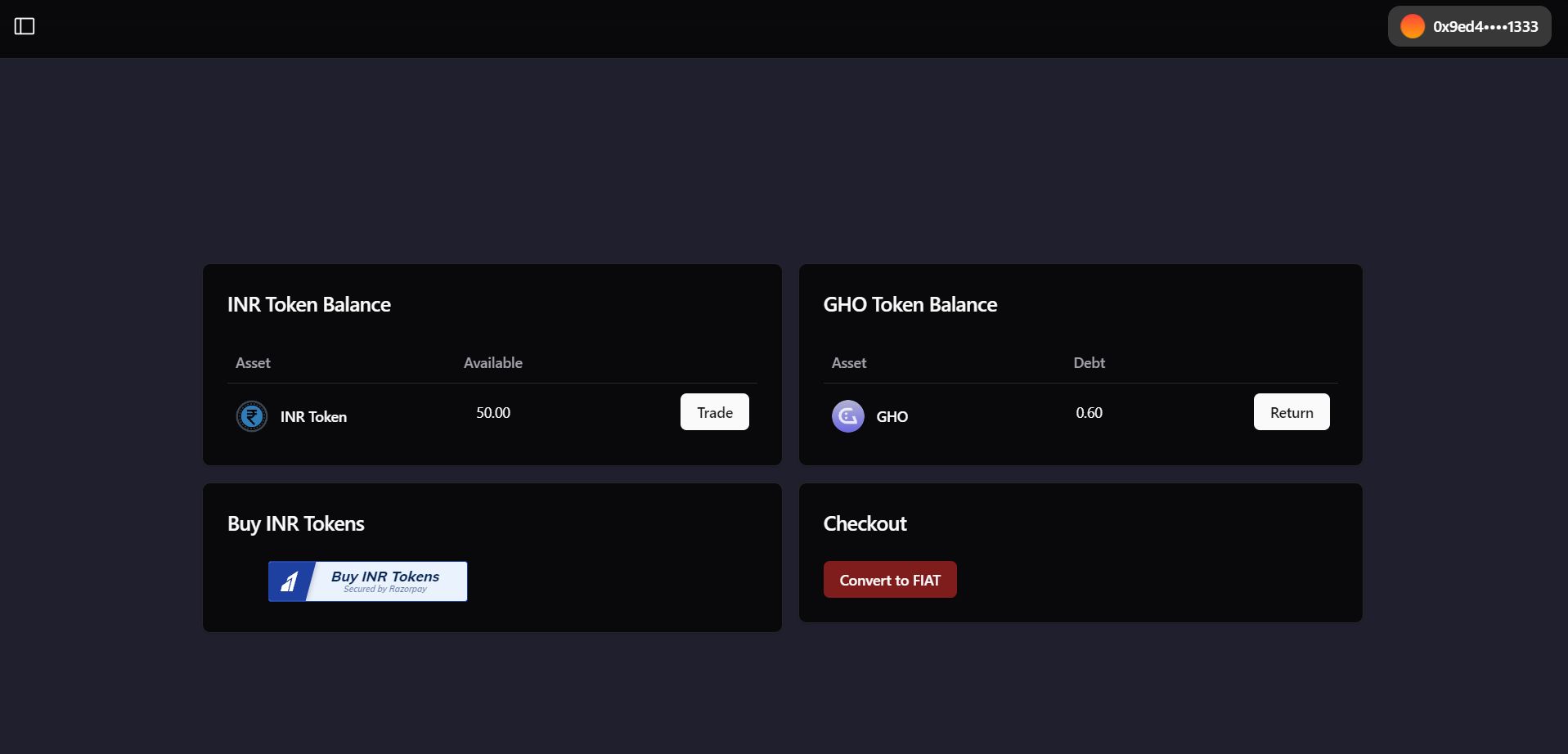Click the GHO asset name
This screenshot has width=1568, height=754.
pyautogui.click(x=892, y=417)
